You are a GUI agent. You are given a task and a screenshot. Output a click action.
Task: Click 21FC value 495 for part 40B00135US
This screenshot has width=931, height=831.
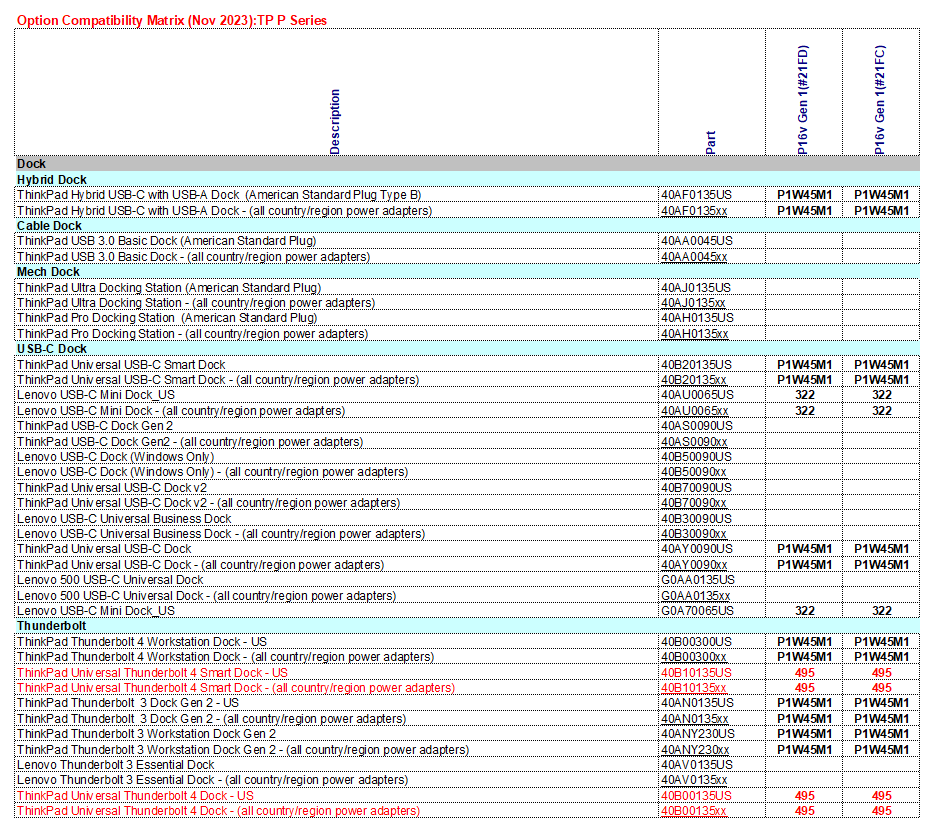click(881, 796)
